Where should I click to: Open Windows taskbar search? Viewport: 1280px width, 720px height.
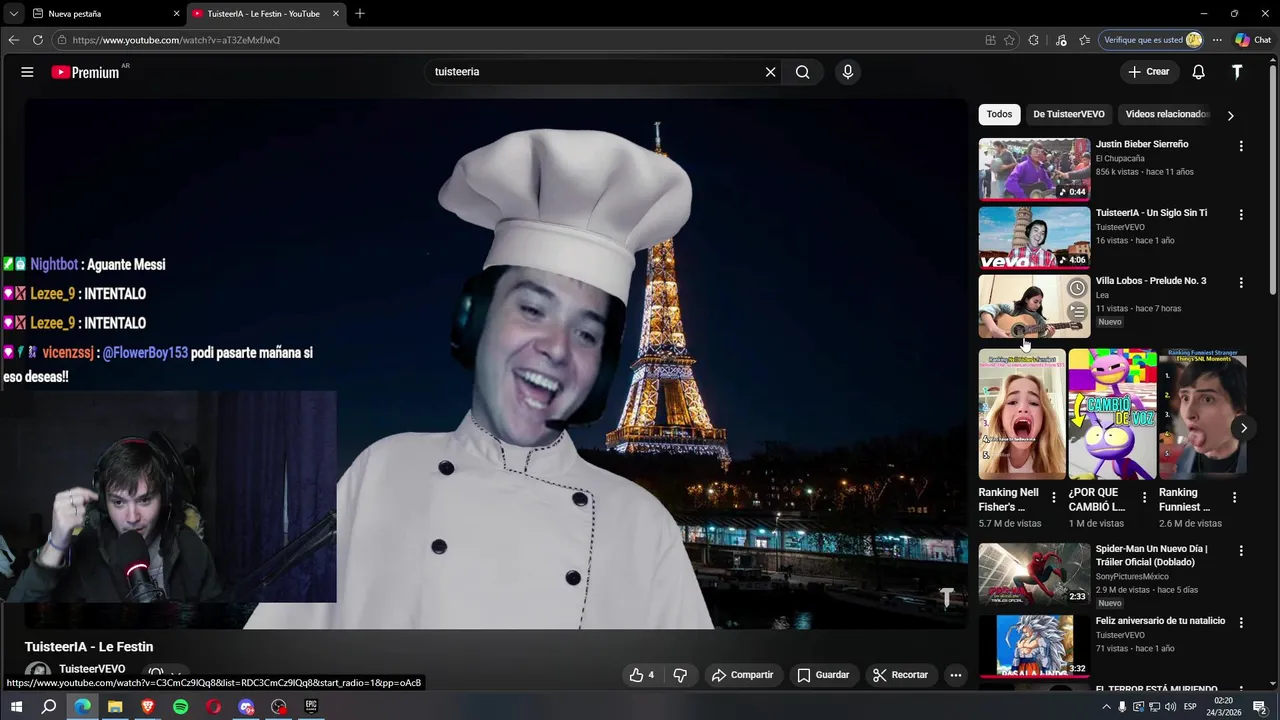pyautogui.click(x=49, y=706)
